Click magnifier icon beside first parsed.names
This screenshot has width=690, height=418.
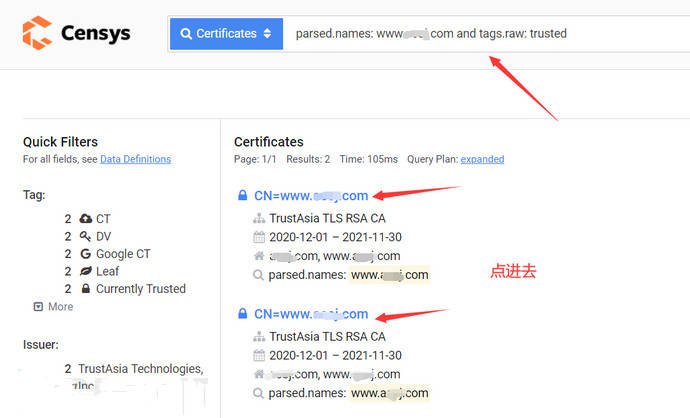[x=259, y=275]
